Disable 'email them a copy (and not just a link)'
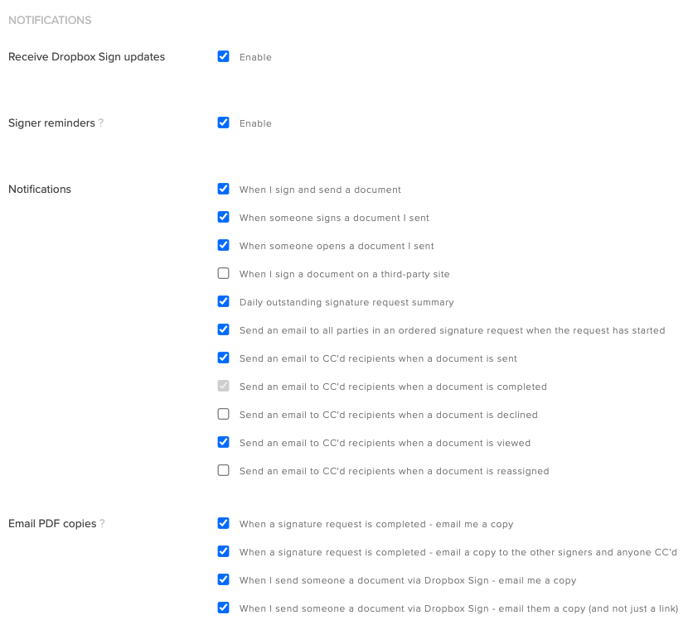This screenshot has height=639, width=688. click(x=223, y=607)
